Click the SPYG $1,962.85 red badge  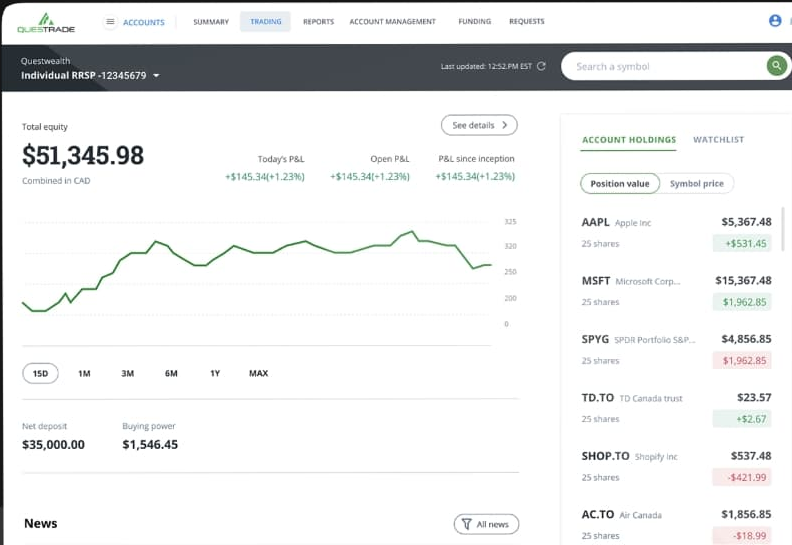(x=742, y=361)
